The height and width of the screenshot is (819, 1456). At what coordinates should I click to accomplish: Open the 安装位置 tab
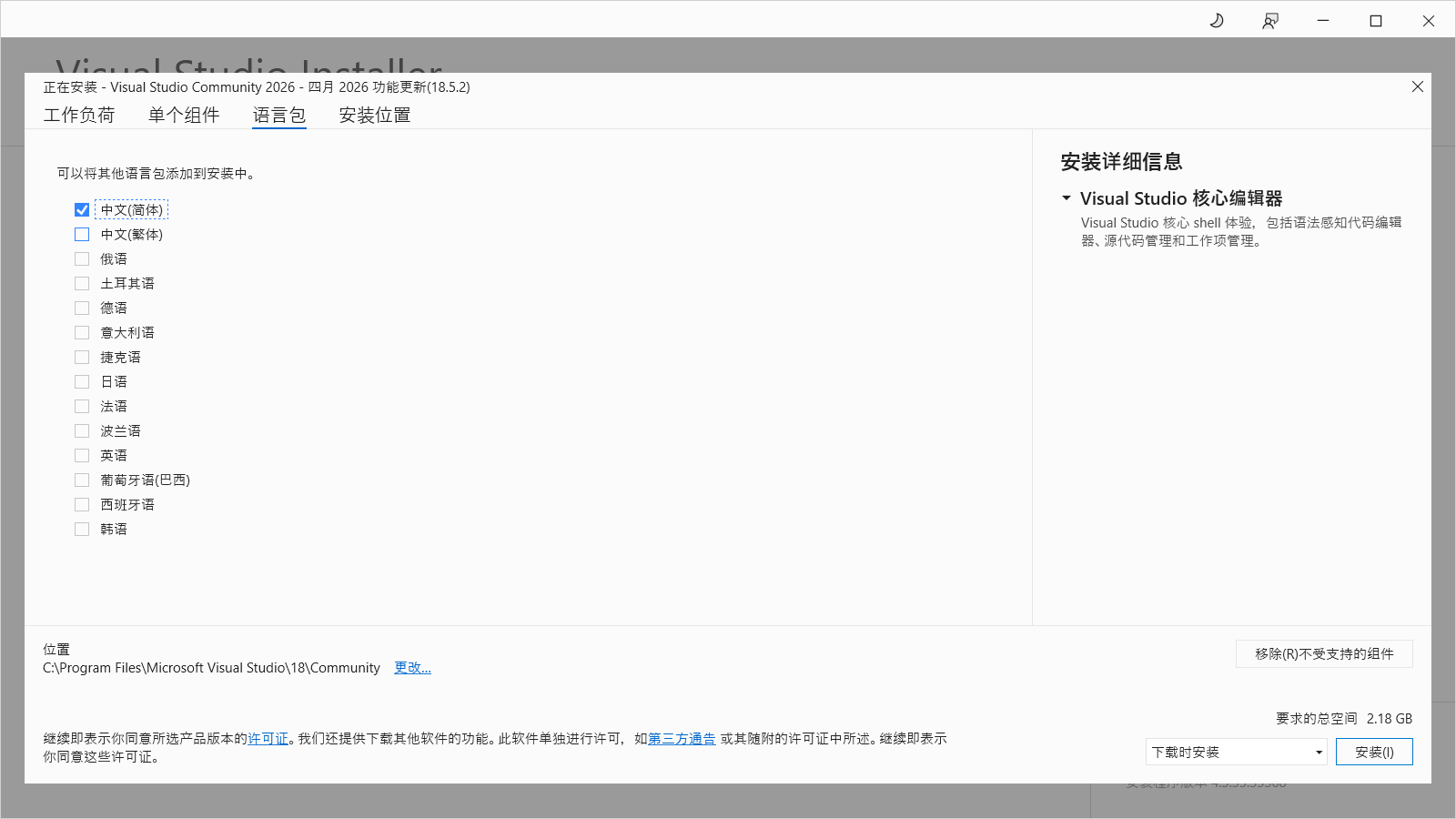pos(375,115)
